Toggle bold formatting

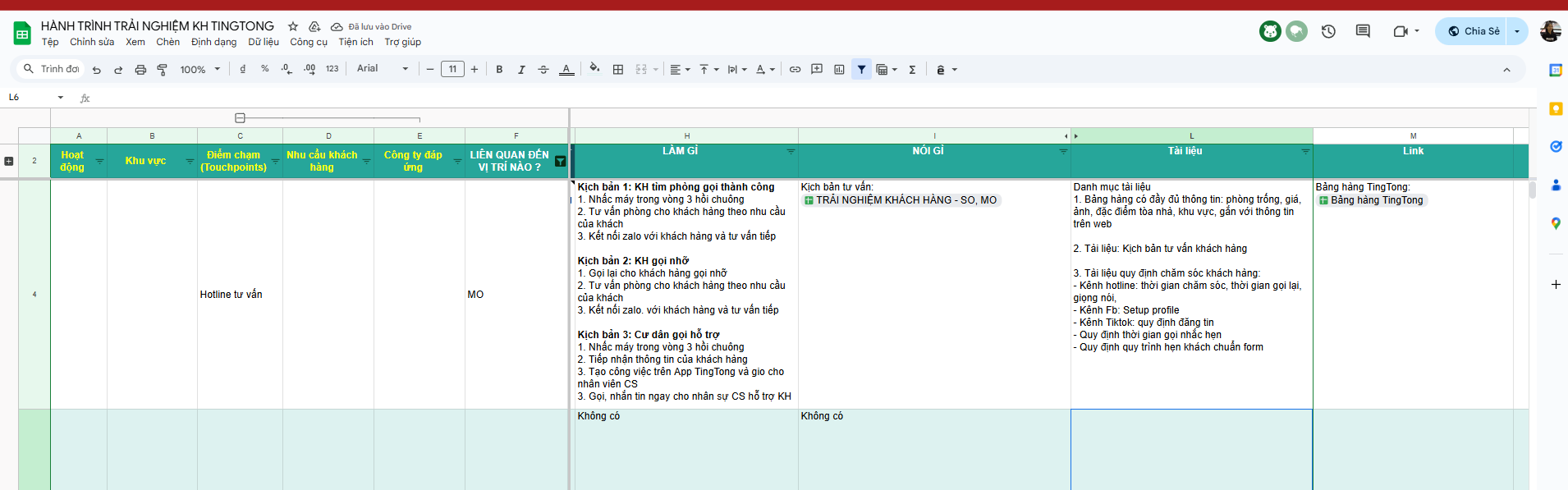(499, 70)
